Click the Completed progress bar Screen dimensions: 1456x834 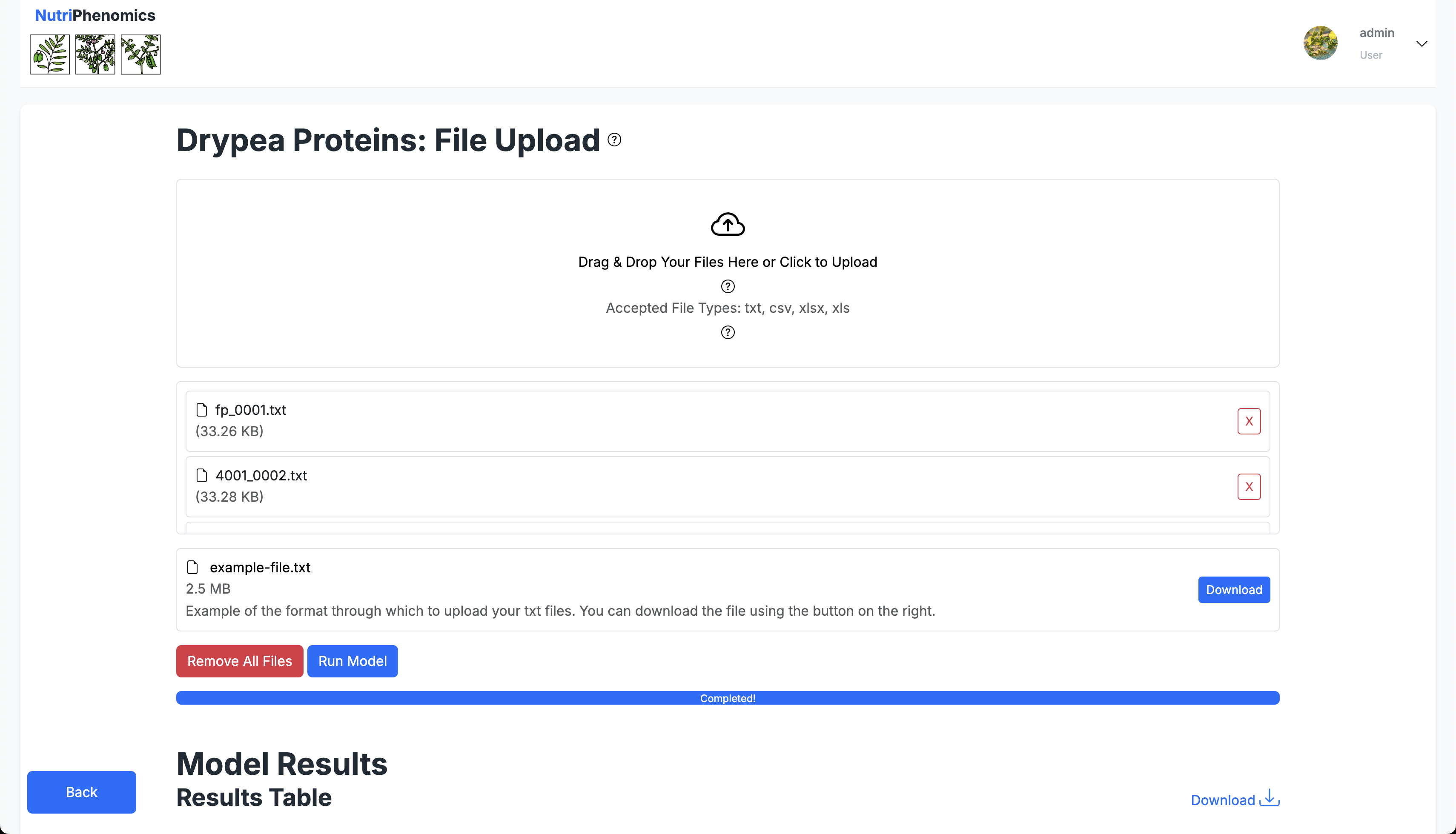pyautogui.click(x=728, y=698)
